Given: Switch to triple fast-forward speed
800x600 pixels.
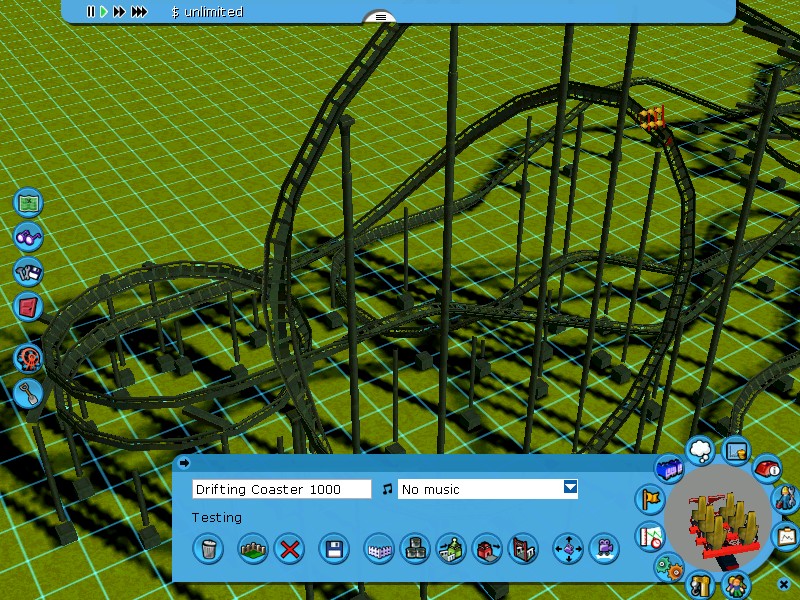Looking at the screenshot, I should [139, 12].
